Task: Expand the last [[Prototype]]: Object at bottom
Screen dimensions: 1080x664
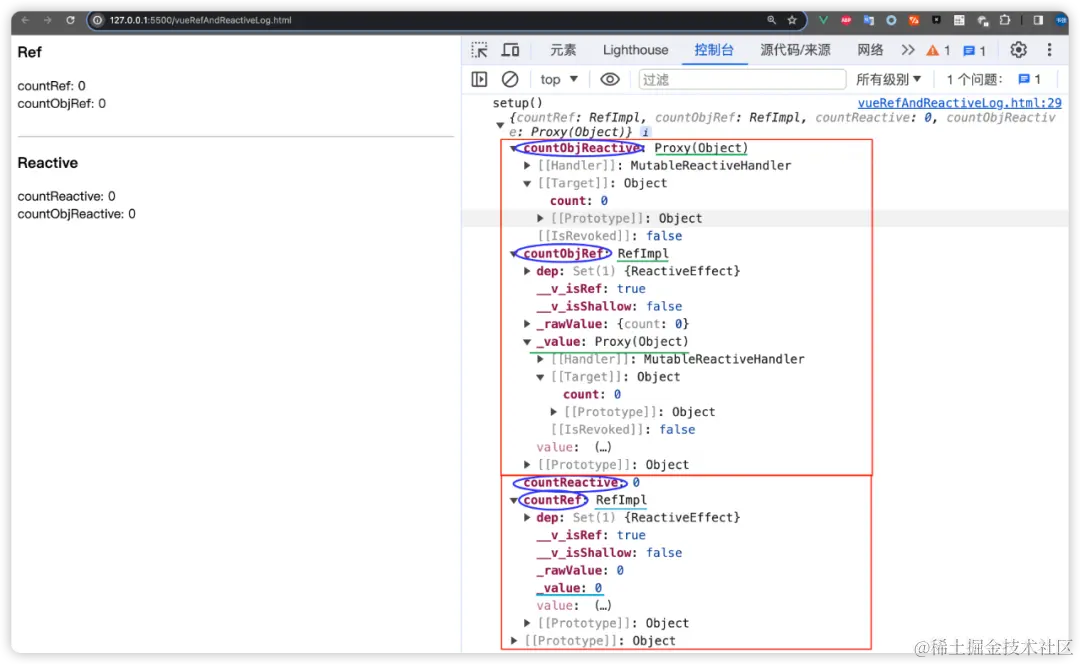Action: [513, 641]
